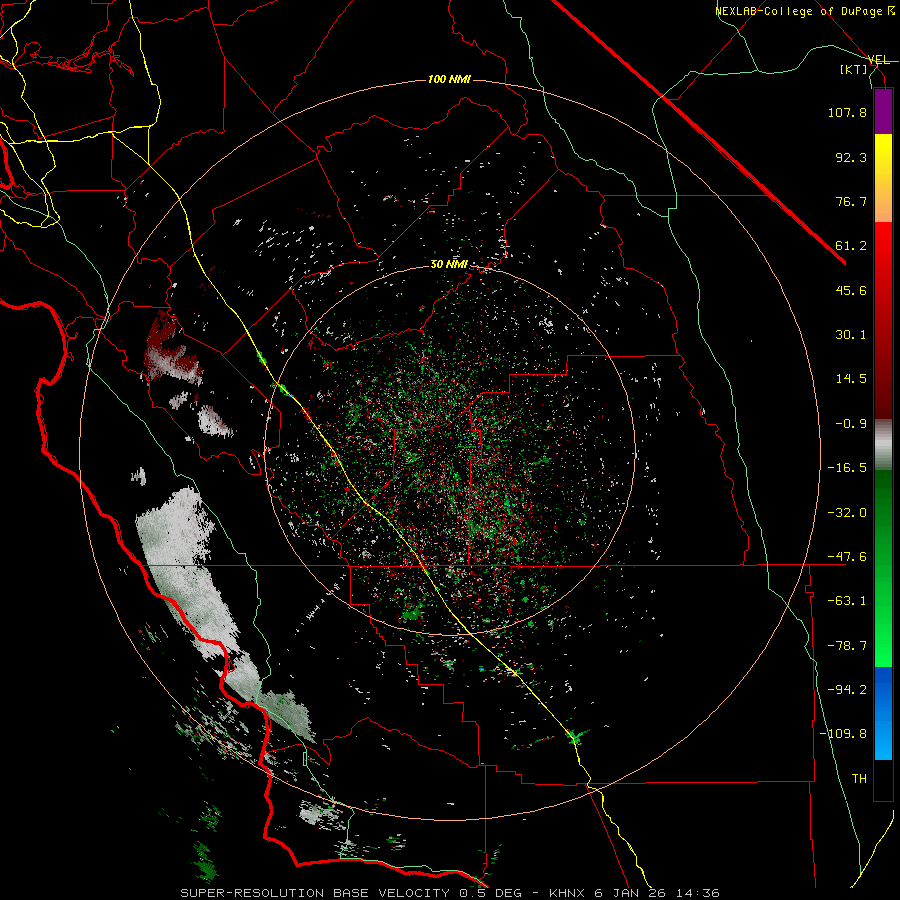This screenshot has width=900, height=900.
Task: Click the green segment of the velocity scale
Action: 883,568
